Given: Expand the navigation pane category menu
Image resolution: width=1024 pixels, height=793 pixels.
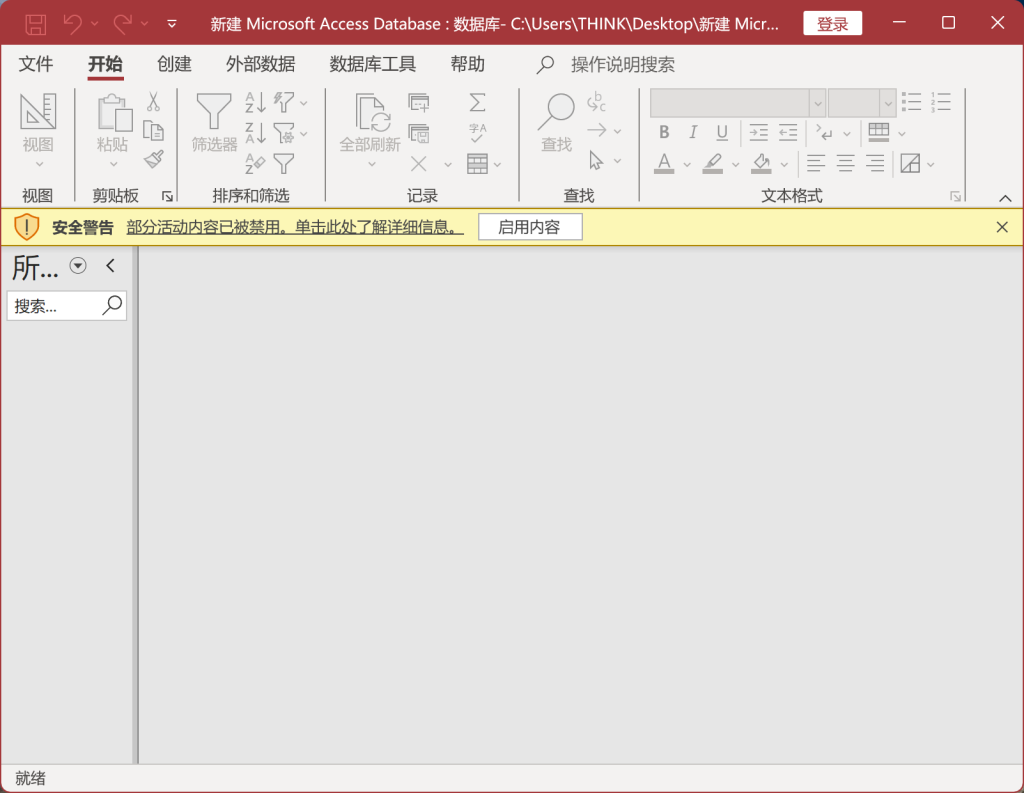Looking at the screenshot, I should [78, 266].
